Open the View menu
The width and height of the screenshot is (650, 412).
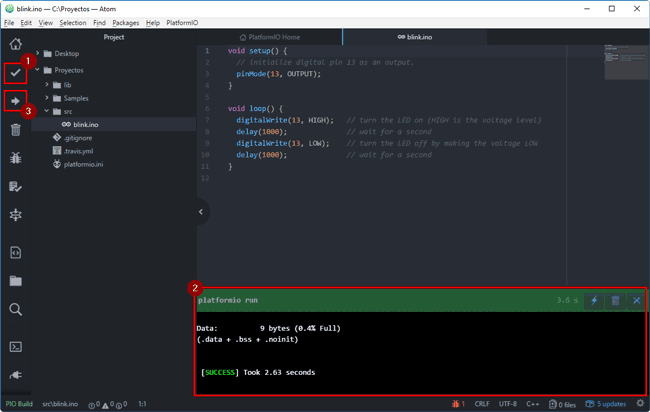[46, 23]
